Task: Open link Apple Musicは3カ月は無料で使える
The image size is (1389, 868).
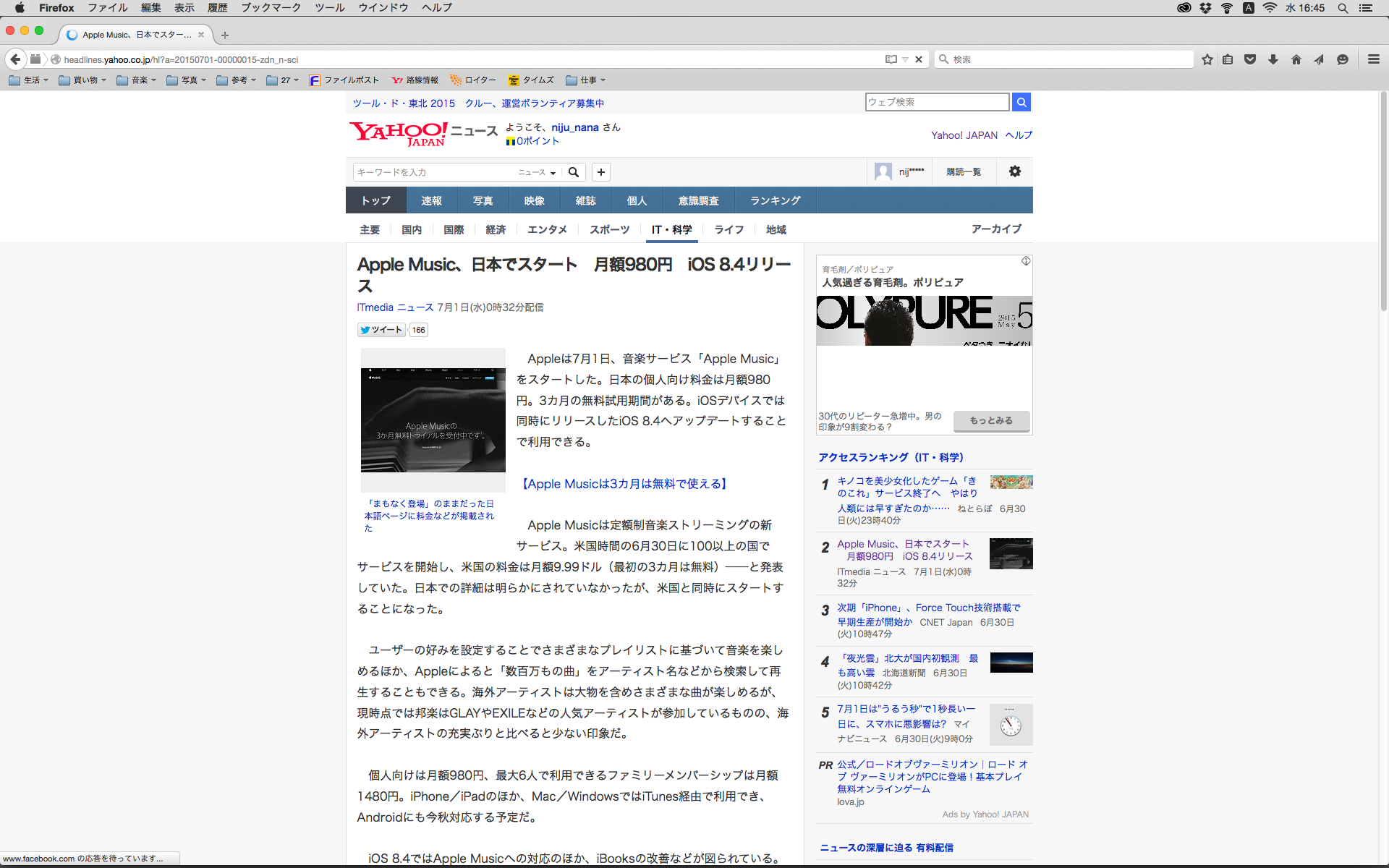Action: pyautogui.click(x=624, y=484)
